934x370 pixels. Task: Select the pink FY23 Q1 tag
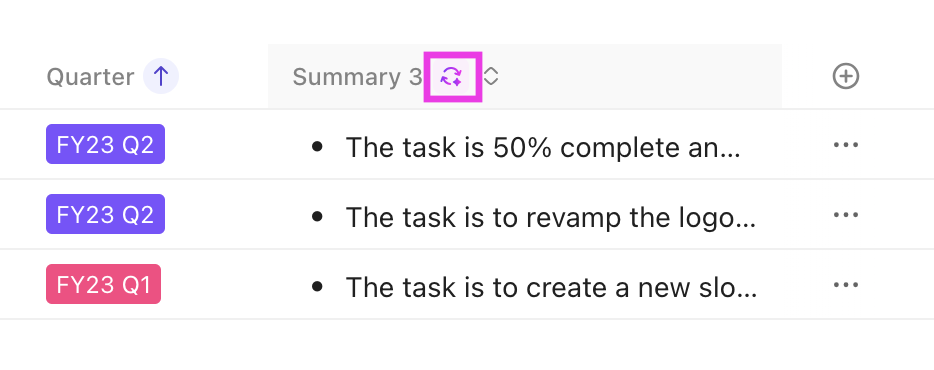[104, 284]
